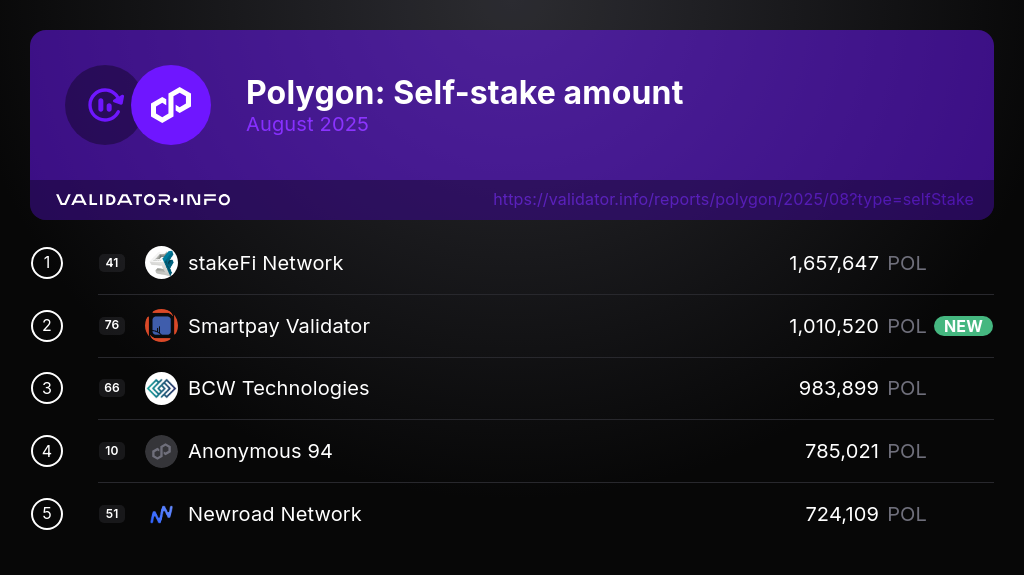The width and height of the screenshot is (1024, 575).
Task: Click the Newroad Network logo icon
Action: 161,514
